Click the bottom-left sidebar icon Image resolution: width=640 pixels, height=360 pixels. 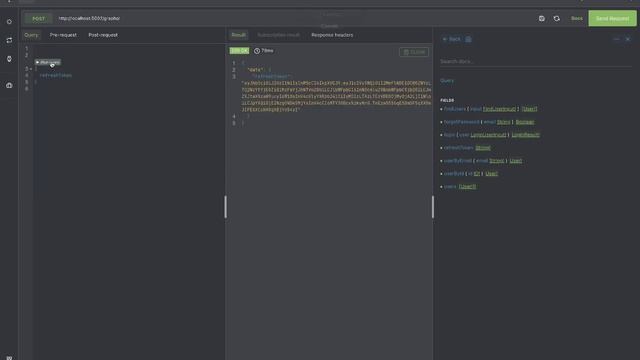pos(9,358)
